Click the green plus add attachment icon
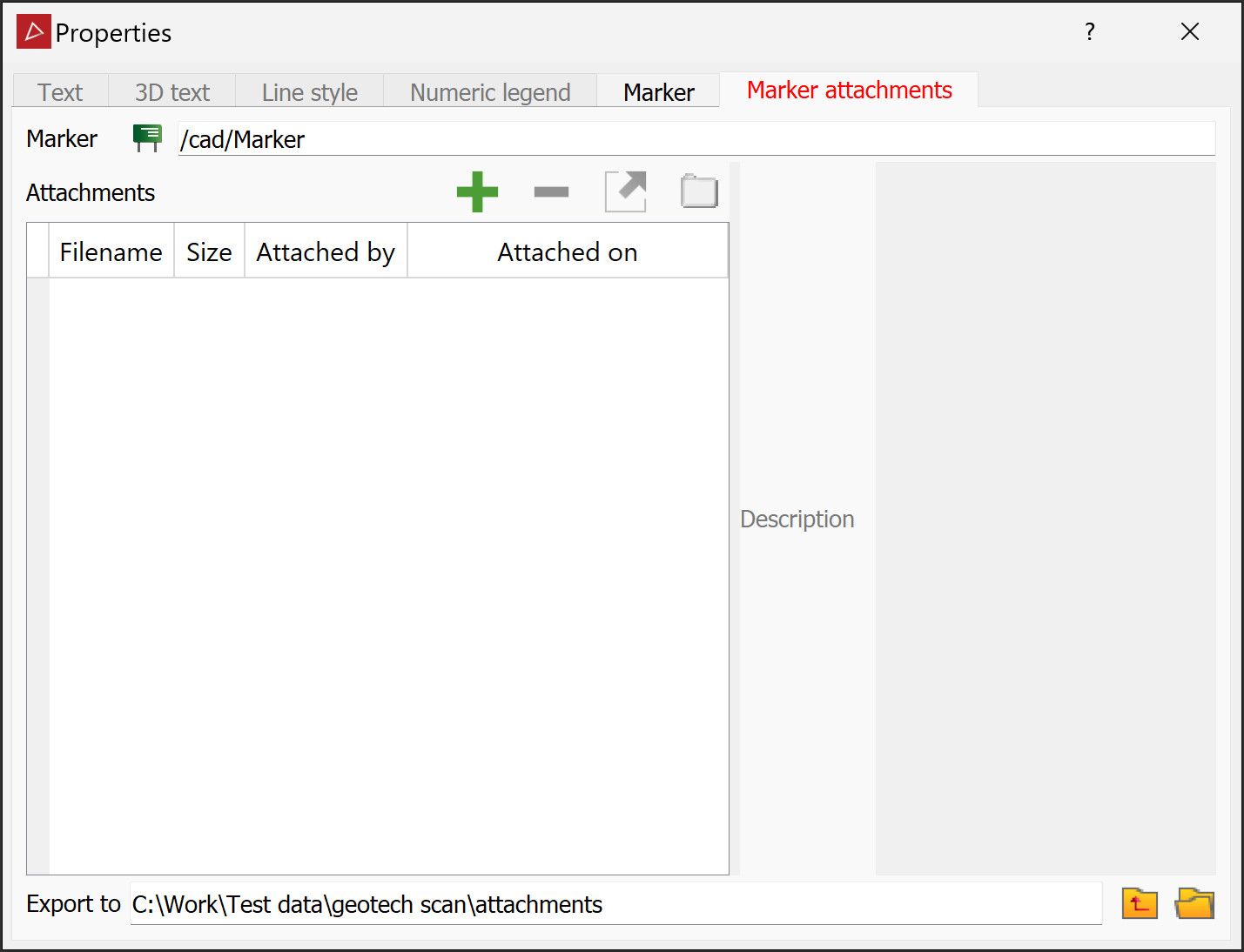 (477, 191)
